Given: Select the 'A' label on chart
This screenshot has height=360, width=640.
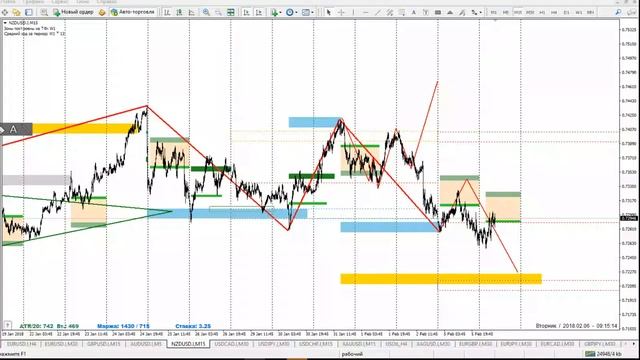Looking at the screenshot, I should 13,130.
